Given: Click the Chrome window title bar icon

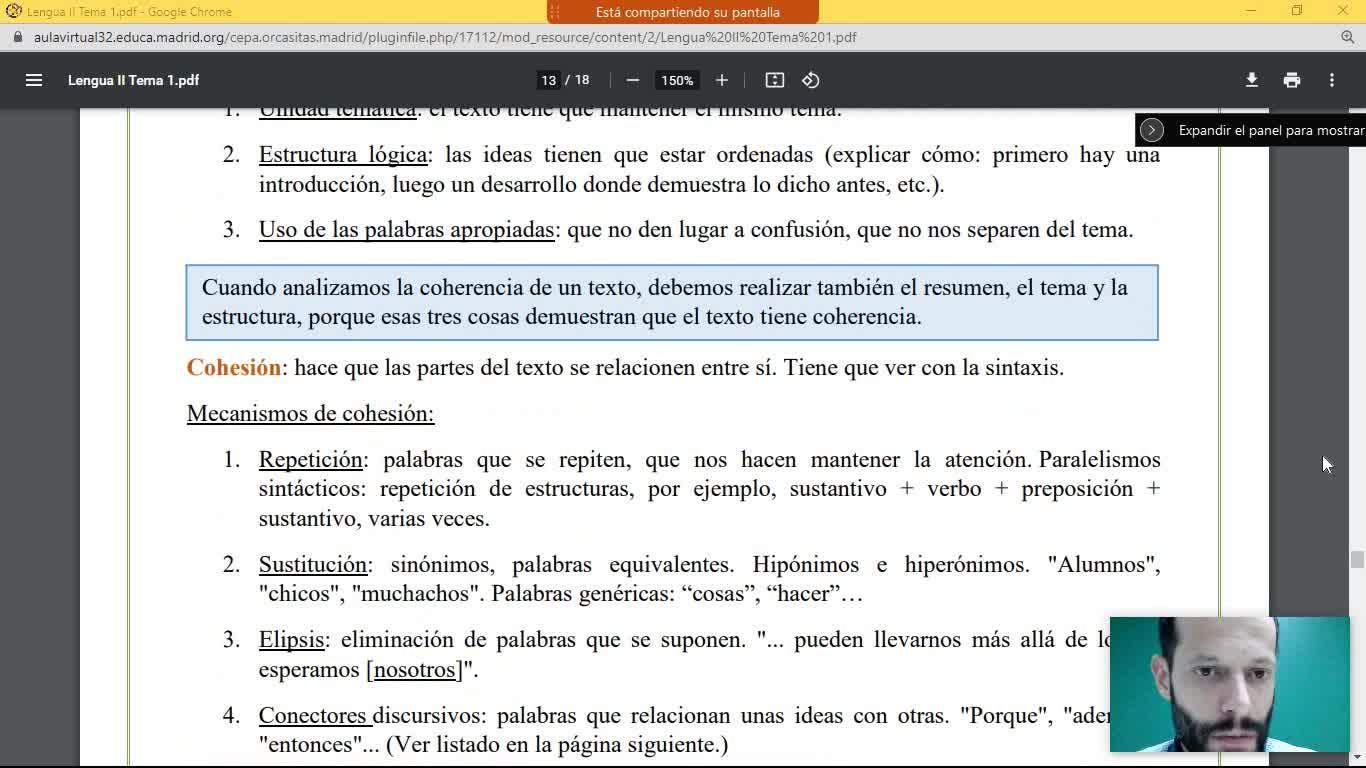Looking at the screenshot, I should tap(13, 11).
